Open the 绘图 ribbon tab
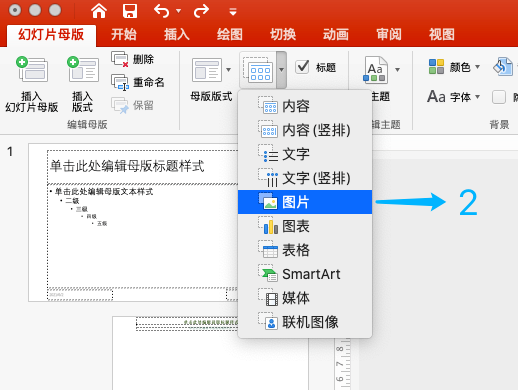 (230, 34)
